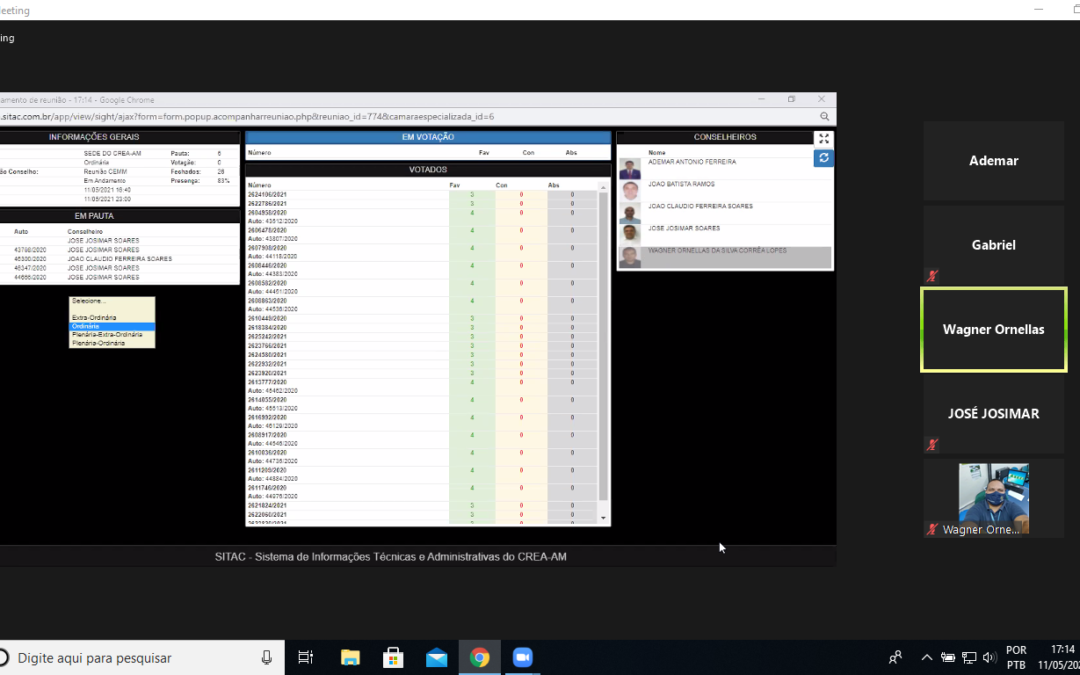Click the Ademar participant tile

[993, 160]
